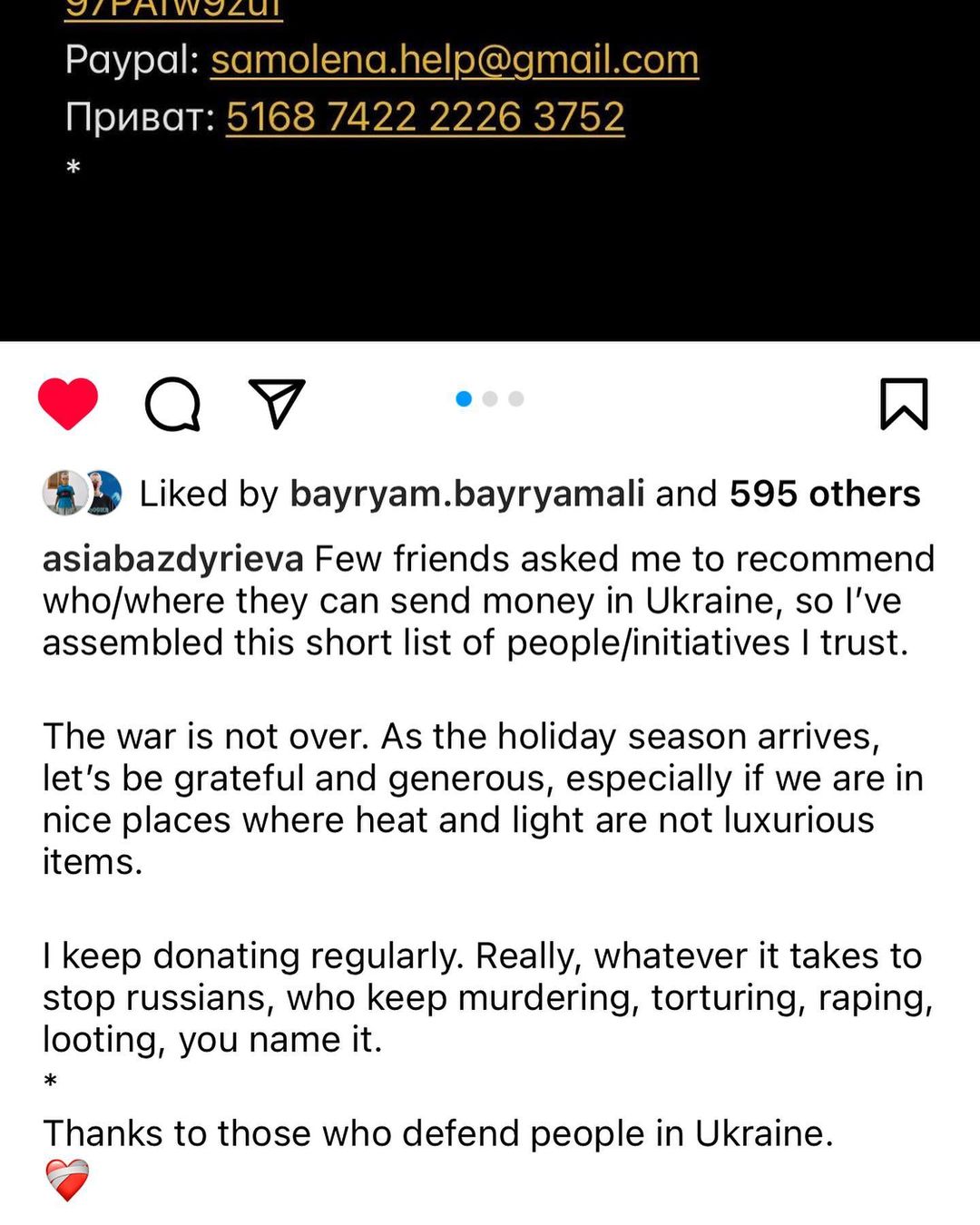Save the post with the bookmark icon
The width and height of the screenshot is (980, 1225).
[x=904, y=404]
